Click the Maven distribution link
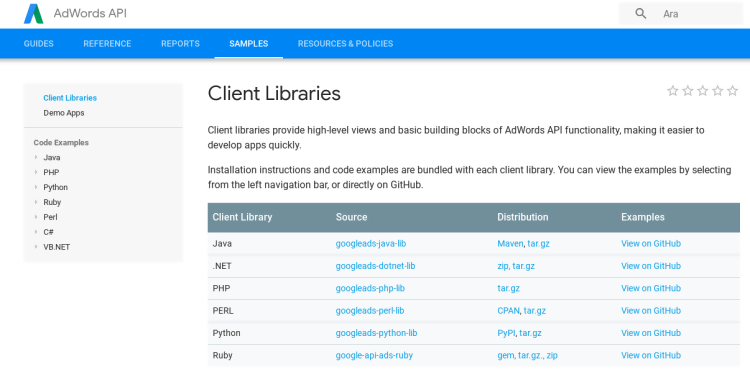Viewport: 750px width, 377px height. [x=510, y=244]
